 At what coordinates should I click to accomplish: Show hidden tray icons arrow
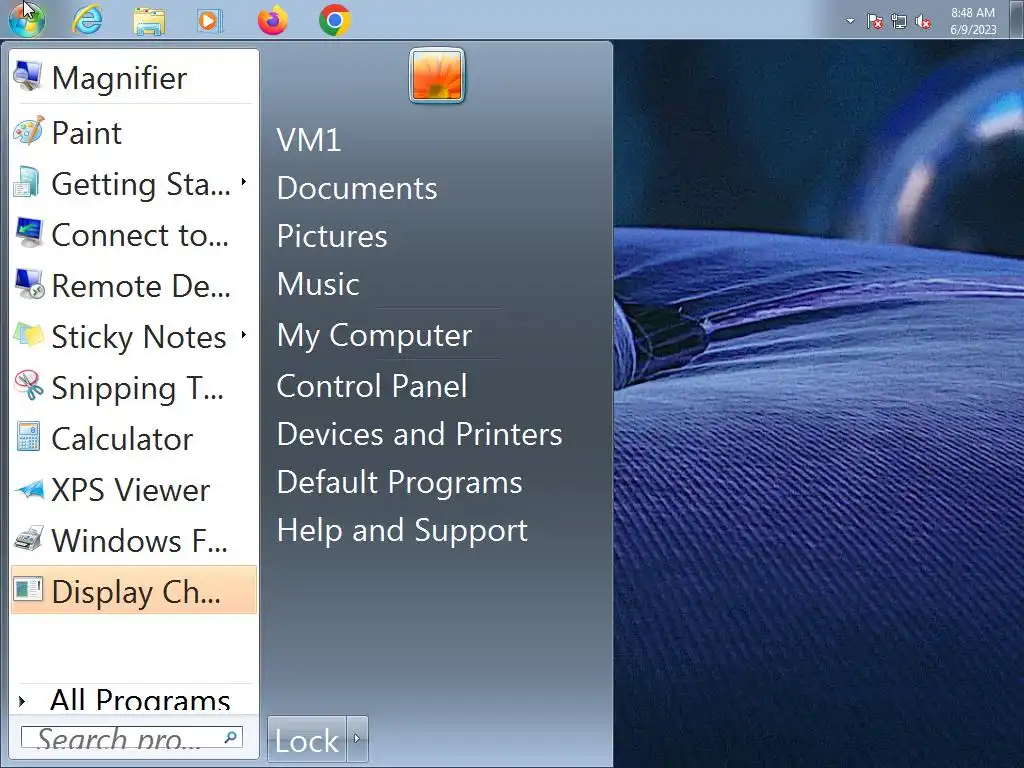coord(850,21)
